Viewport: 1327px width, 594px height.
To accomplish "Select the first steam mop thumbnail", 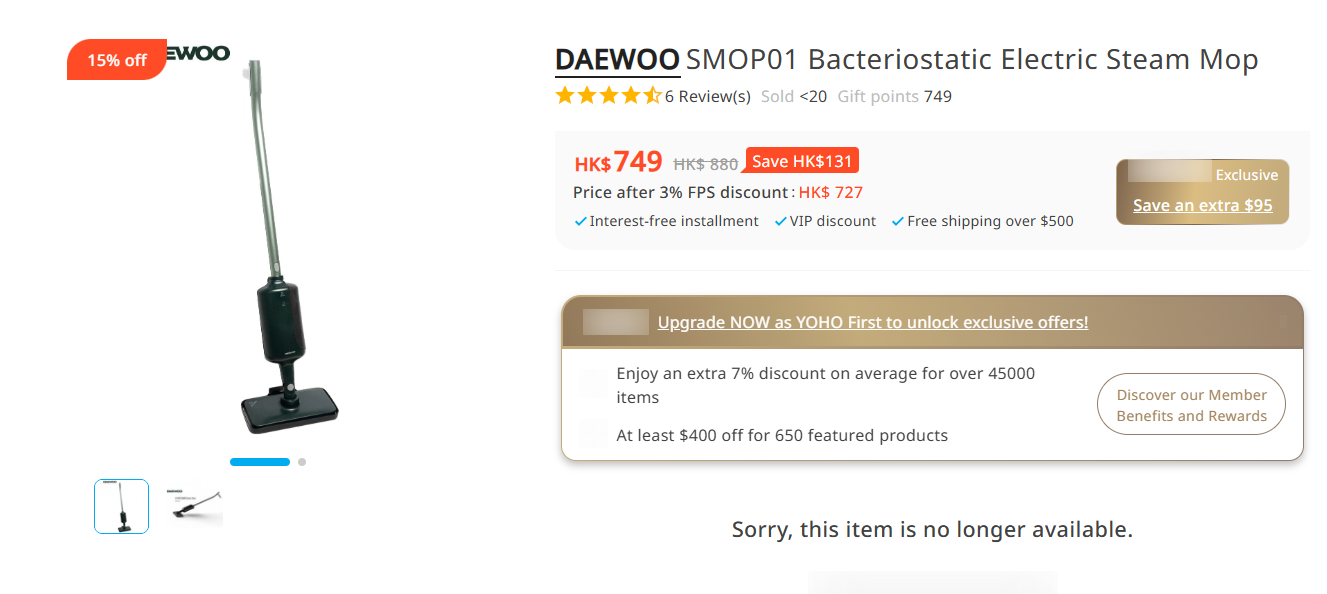I will 121,506.
